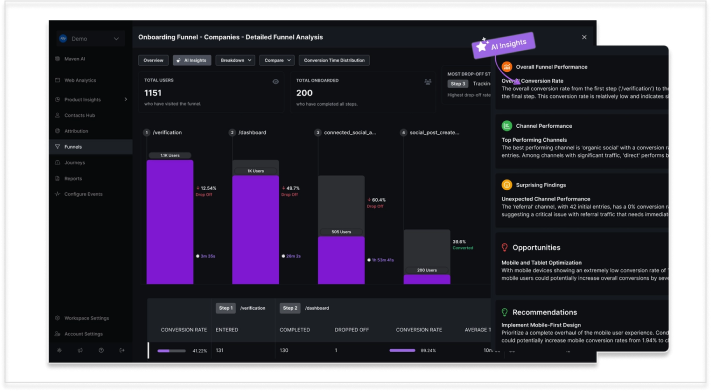Expand the Demo workspace dropdown arrow
Viewport: 711px width, 391px height.
click(x=116, y=39)
